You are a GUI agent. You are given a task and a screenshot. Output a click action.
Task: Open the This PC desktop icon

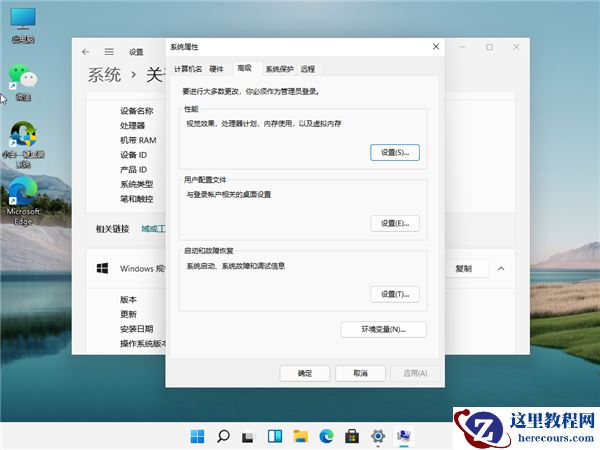tap(23, 25)
